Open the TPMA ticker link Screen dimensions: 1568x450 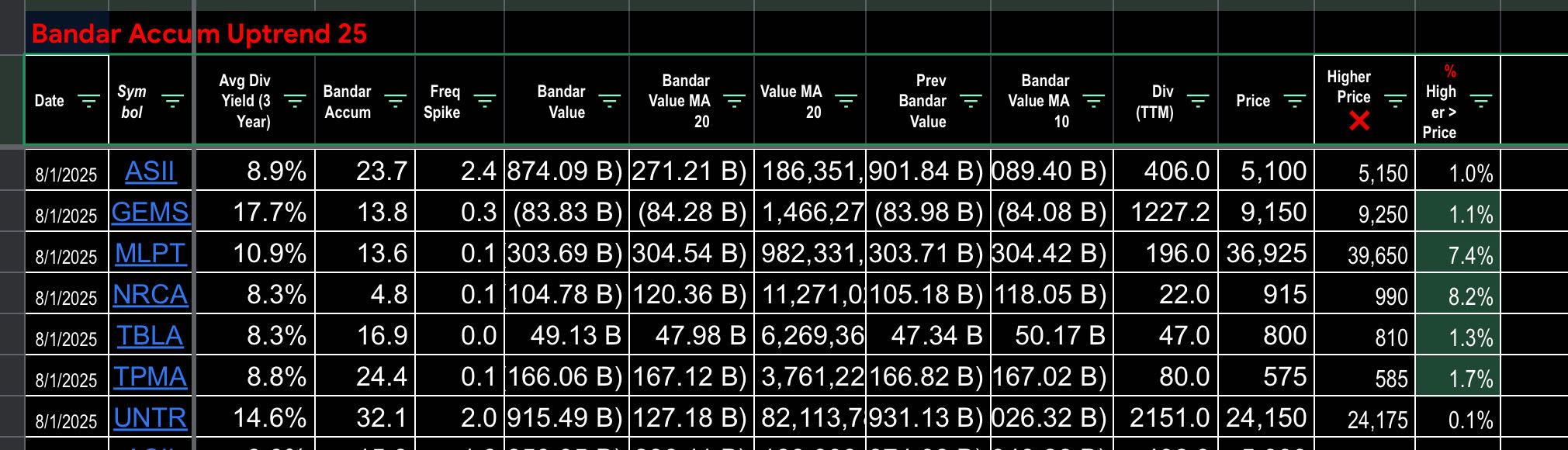coord(151,376)
